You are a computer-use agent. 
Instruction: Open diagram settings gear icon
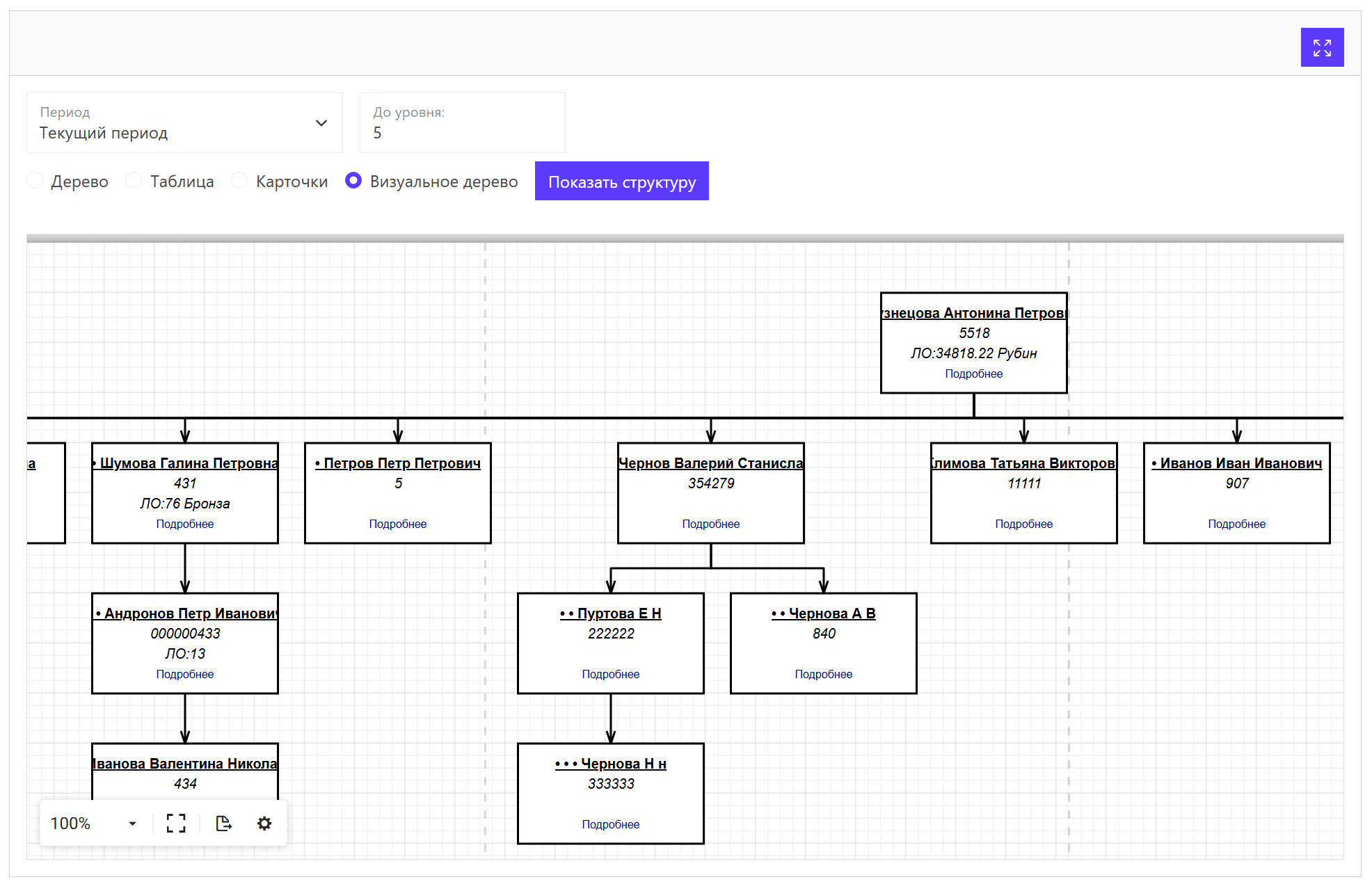264,824
